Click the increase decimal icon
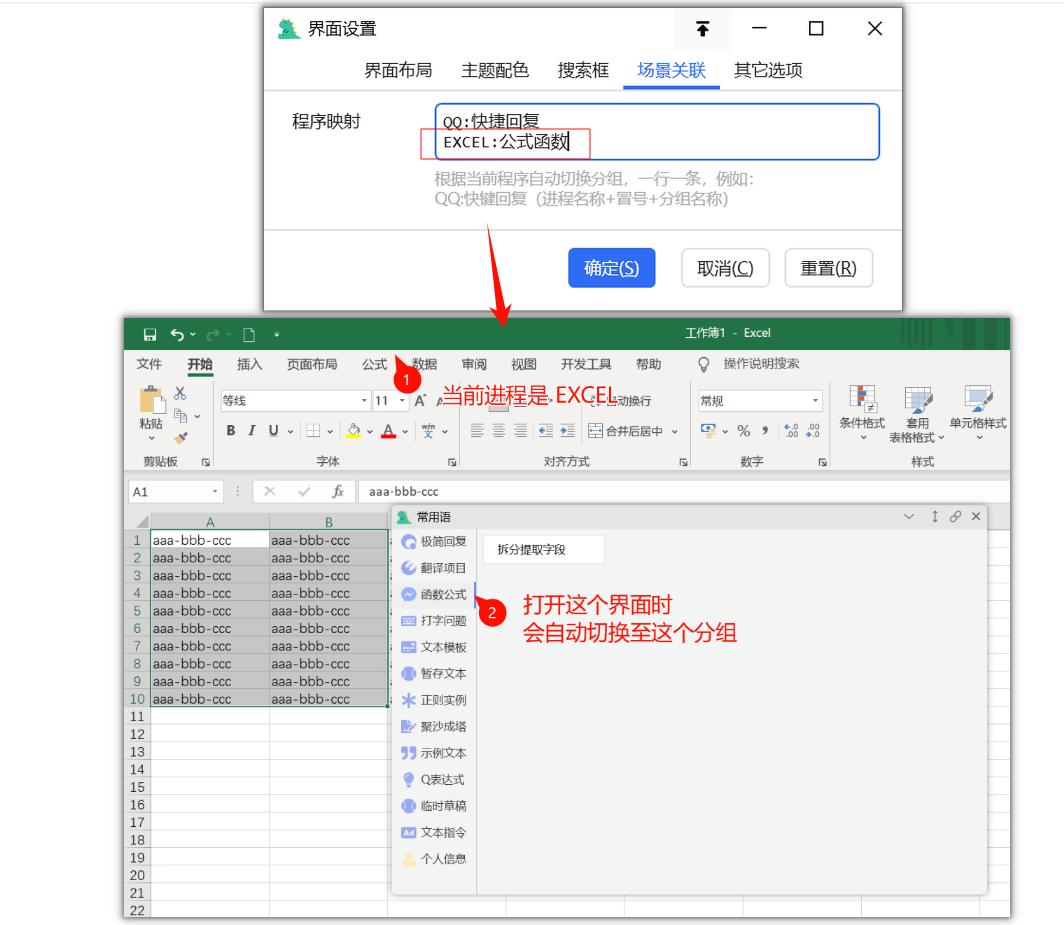The width and height of the screenshot is (1064, 925). click(x=791, y=430)
